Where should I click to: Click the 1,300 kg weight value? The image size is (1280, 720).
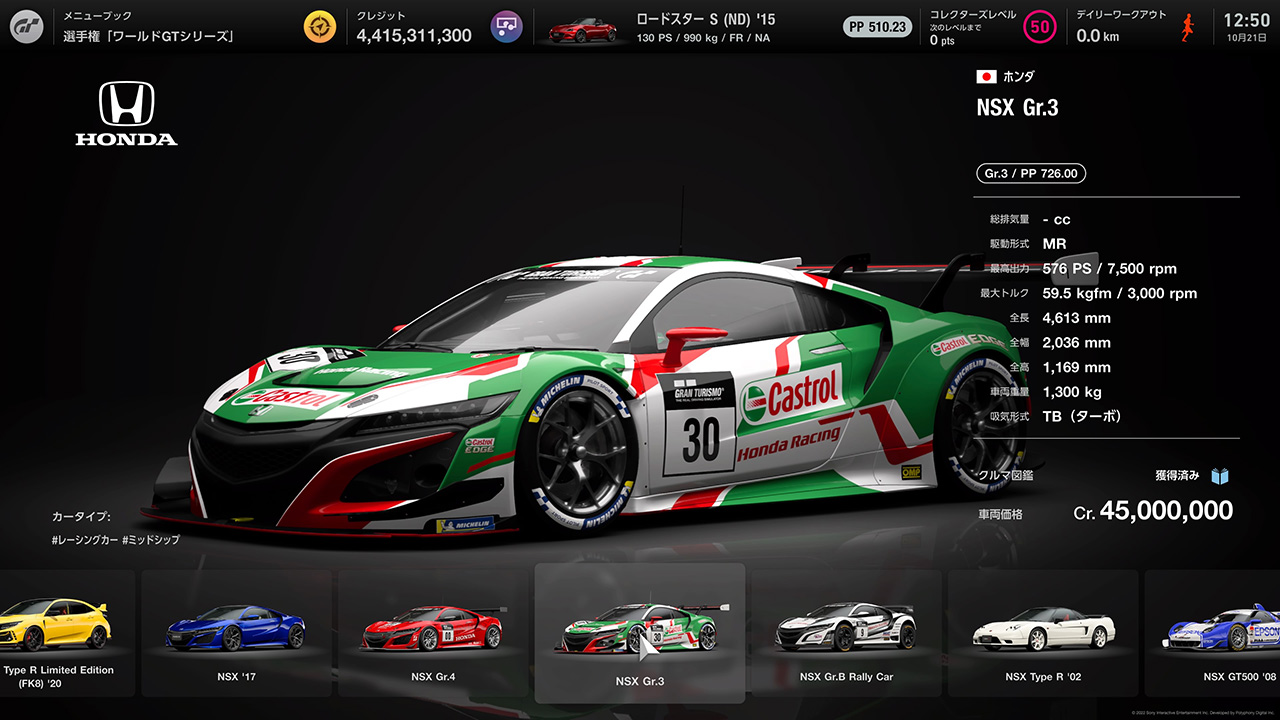[x=1071, y=392]
